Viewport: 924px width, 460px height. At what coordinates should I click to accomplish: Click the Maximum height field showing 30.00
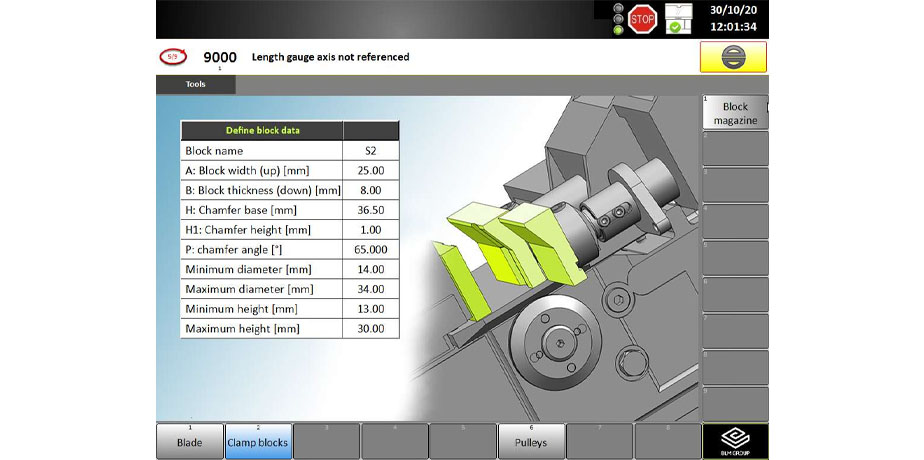pos(370,328)
